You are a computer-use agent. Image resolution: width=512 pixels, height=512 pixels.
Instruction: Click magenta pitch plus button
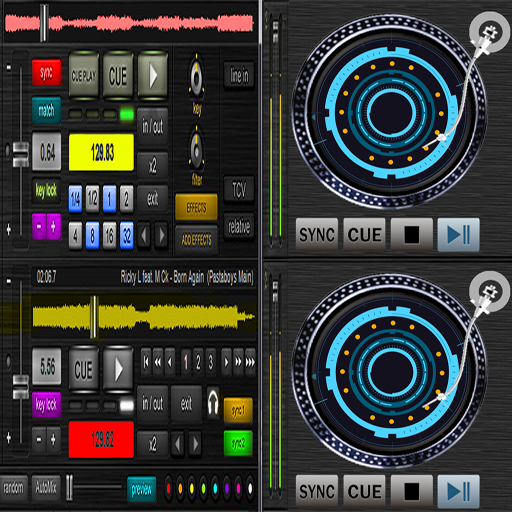pyautogui.click(x=54, y=227)
